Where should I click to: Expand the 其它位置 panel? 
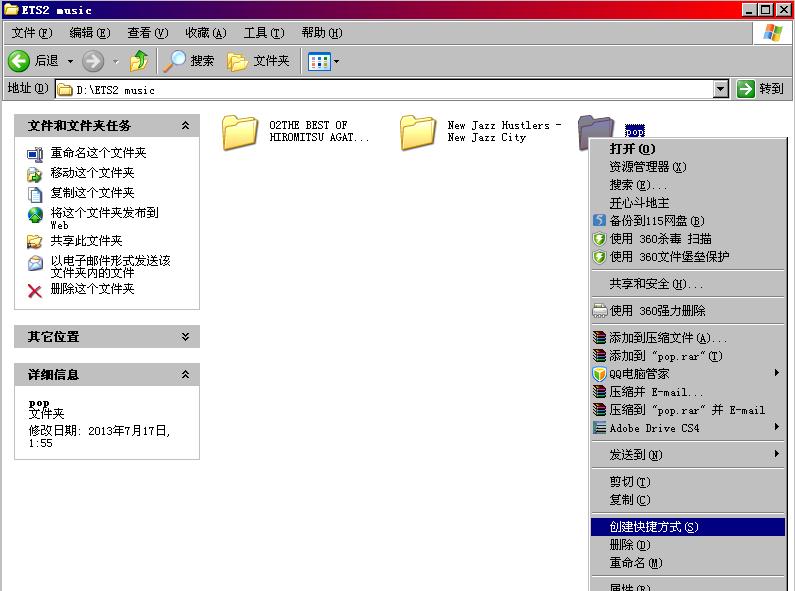185,337
